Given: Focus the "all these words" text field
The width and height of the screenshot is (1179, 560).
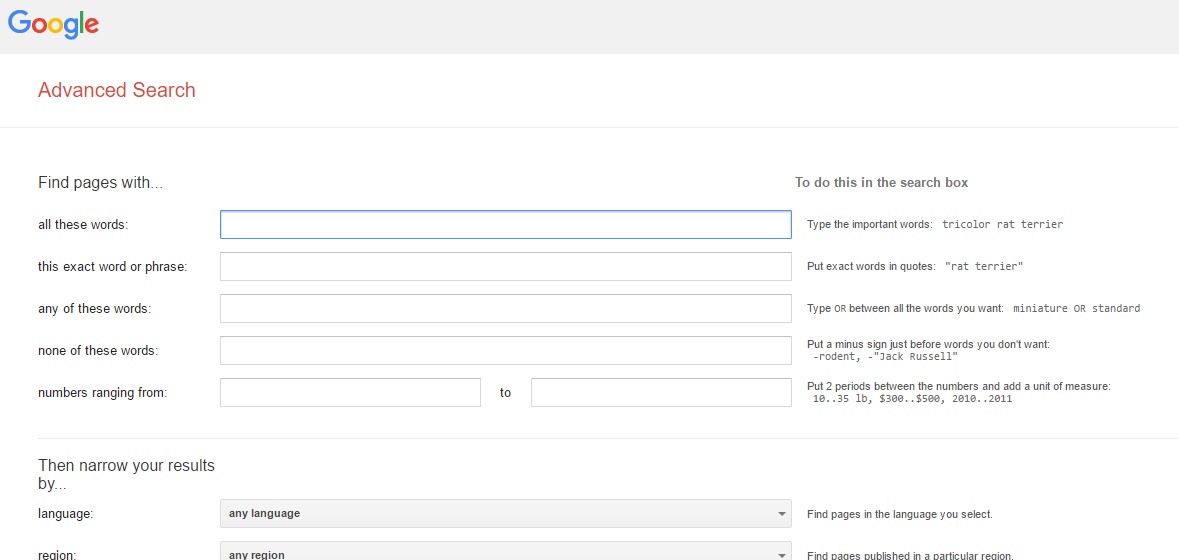Looking at the screenshot, I should coord(505,225).
